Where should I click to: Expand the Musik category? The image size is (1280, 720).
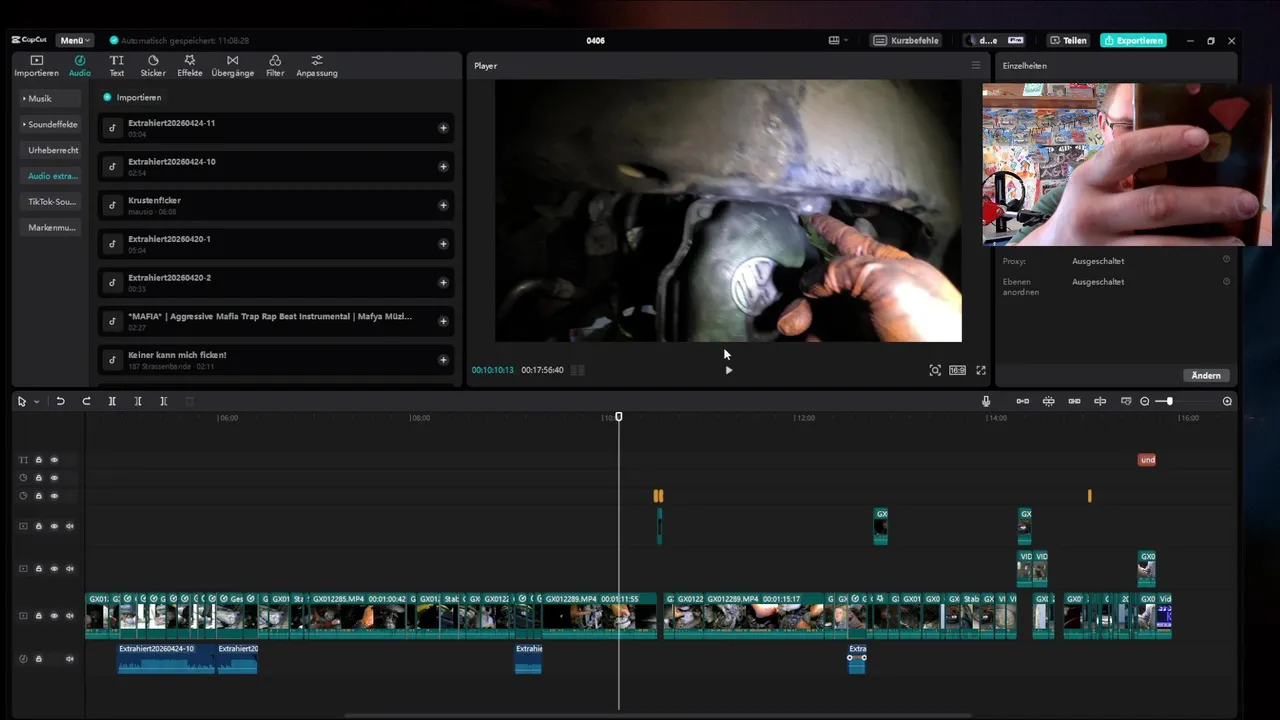(x=49, y=98)
